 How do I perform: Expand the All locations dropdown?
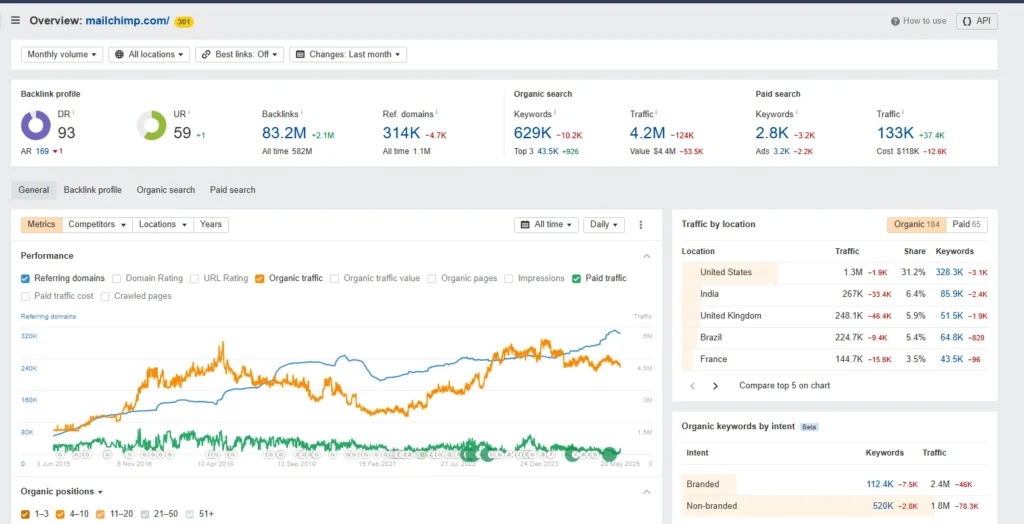point(149,54)
